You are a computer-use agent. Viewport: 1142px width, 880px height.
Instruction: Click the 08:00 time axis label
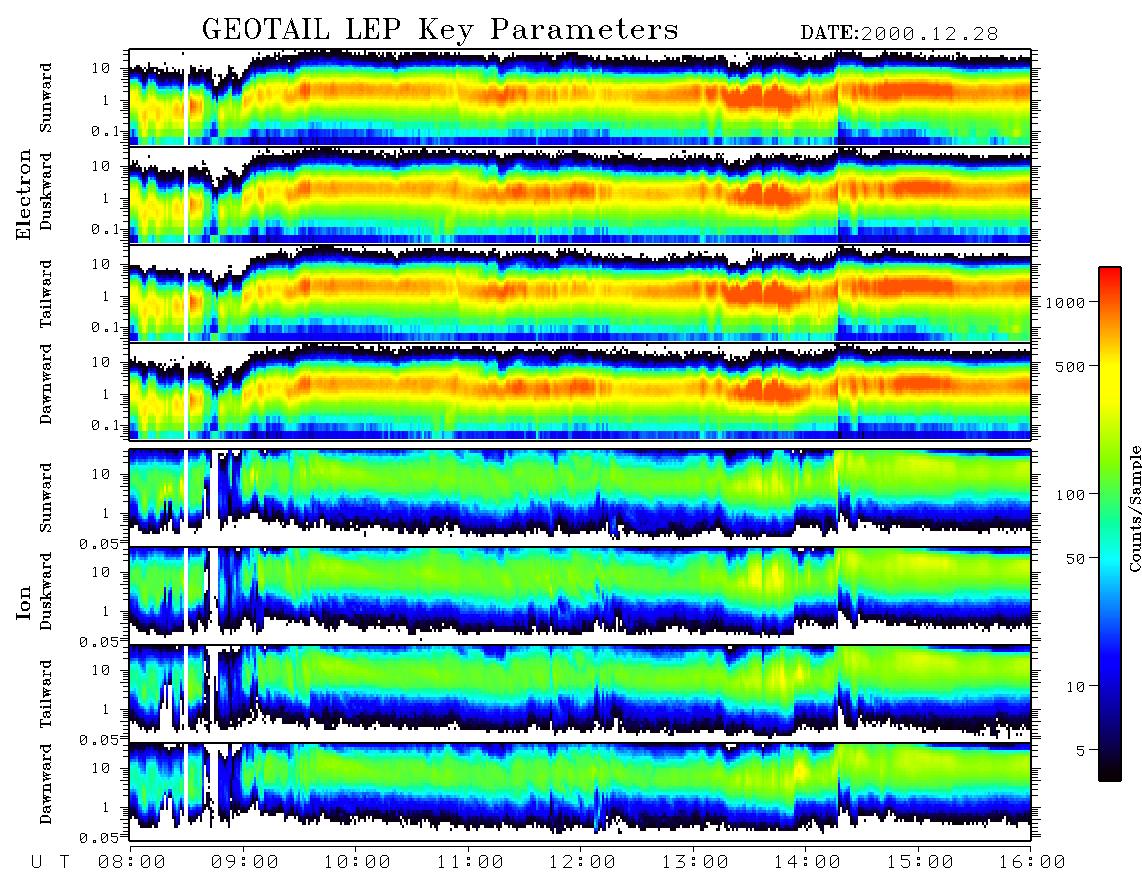click(132, 863)
